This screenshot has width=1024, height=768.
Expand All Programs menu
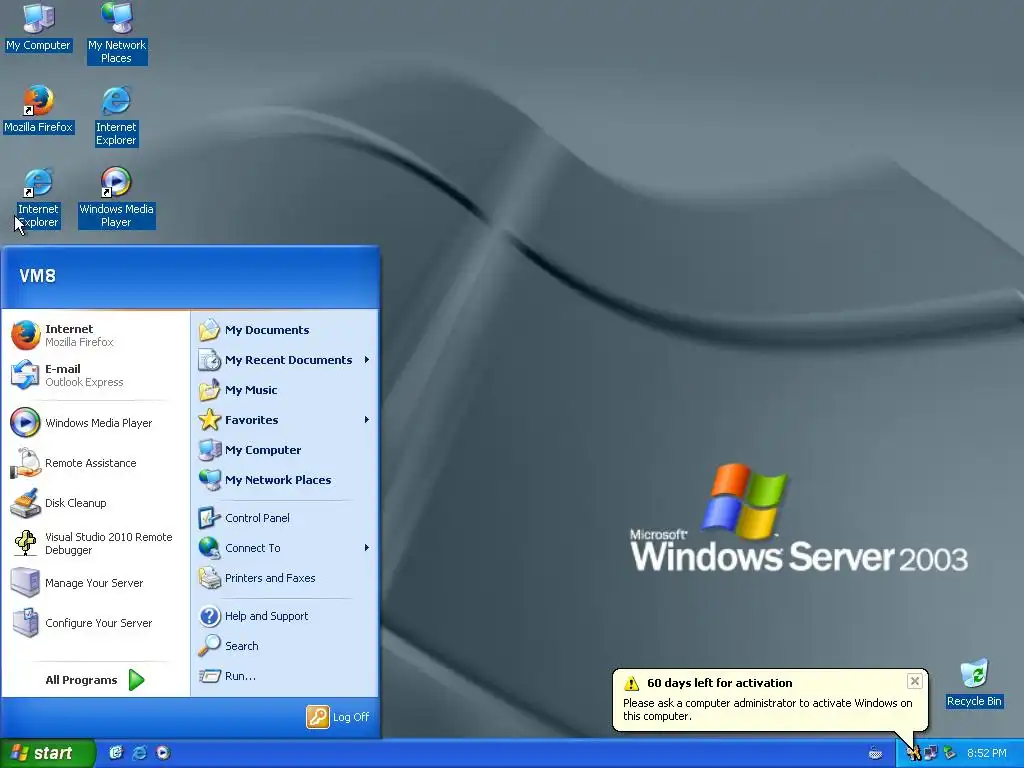pos(95,680)
